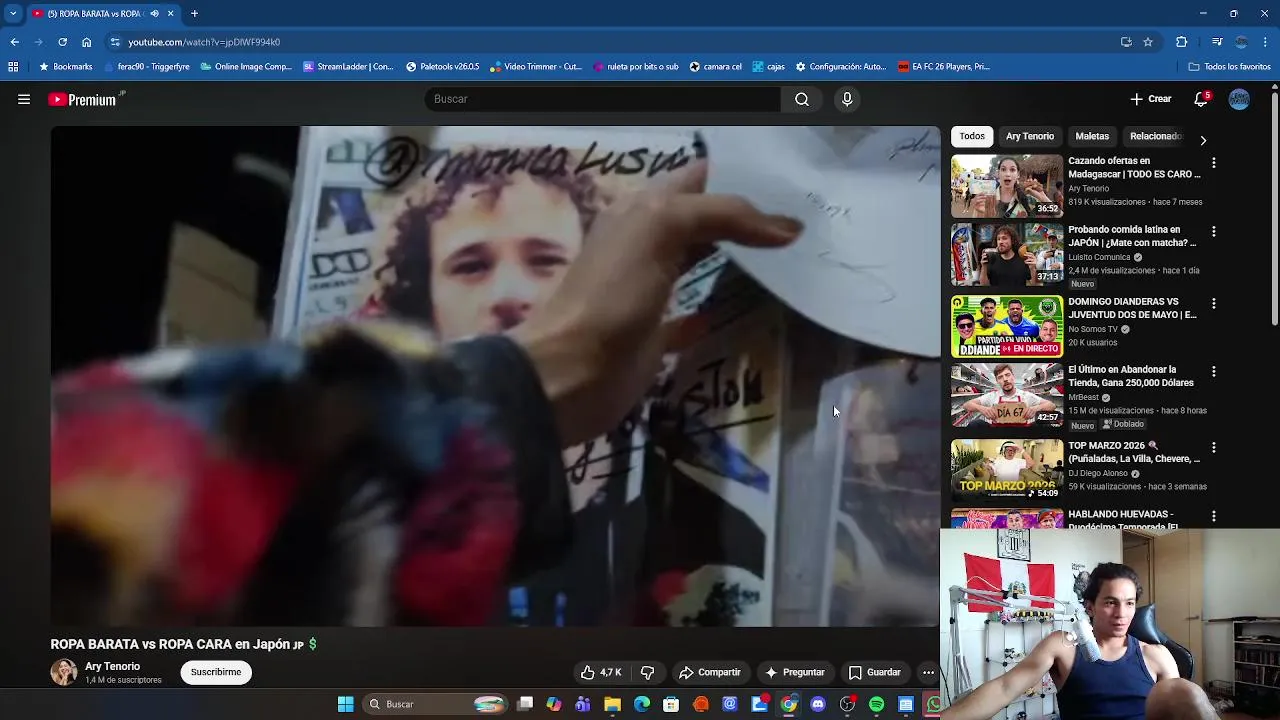
Task: Open the Video Trimmer bookmark
Action: point(535,67)
